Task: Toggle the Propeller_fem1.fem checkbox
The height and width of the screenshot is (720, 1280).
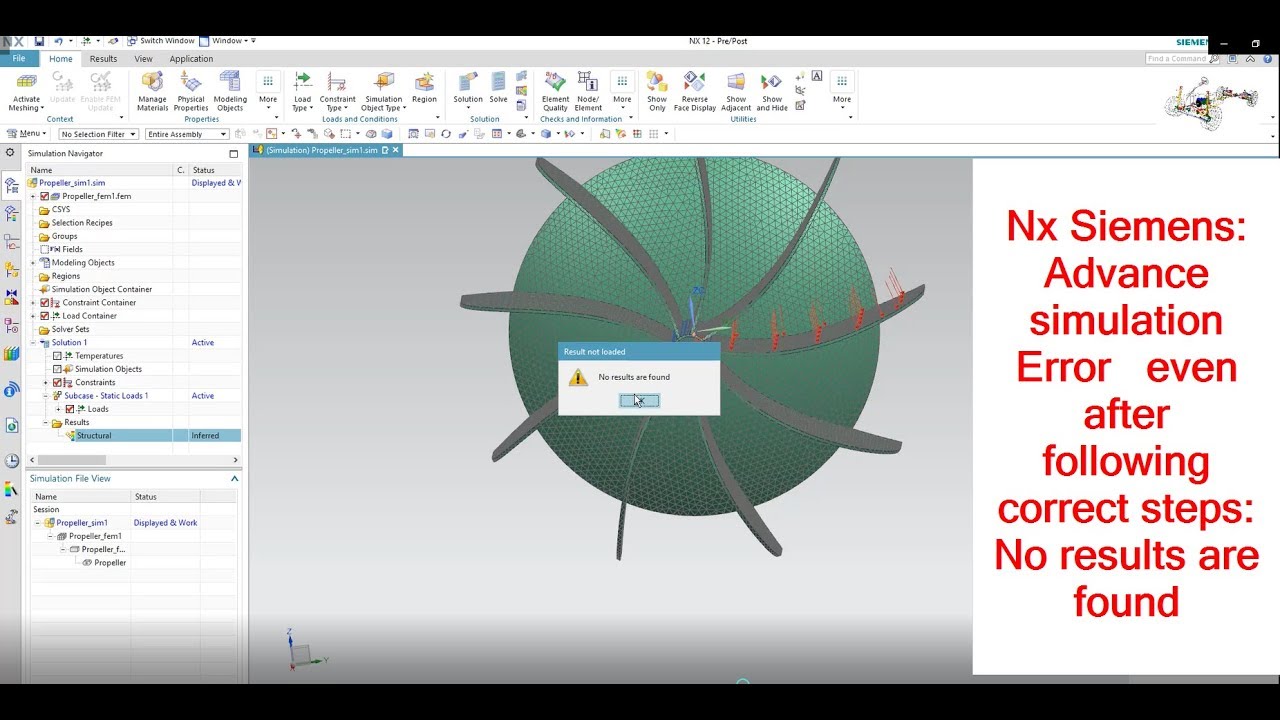Action: [45, 196]
